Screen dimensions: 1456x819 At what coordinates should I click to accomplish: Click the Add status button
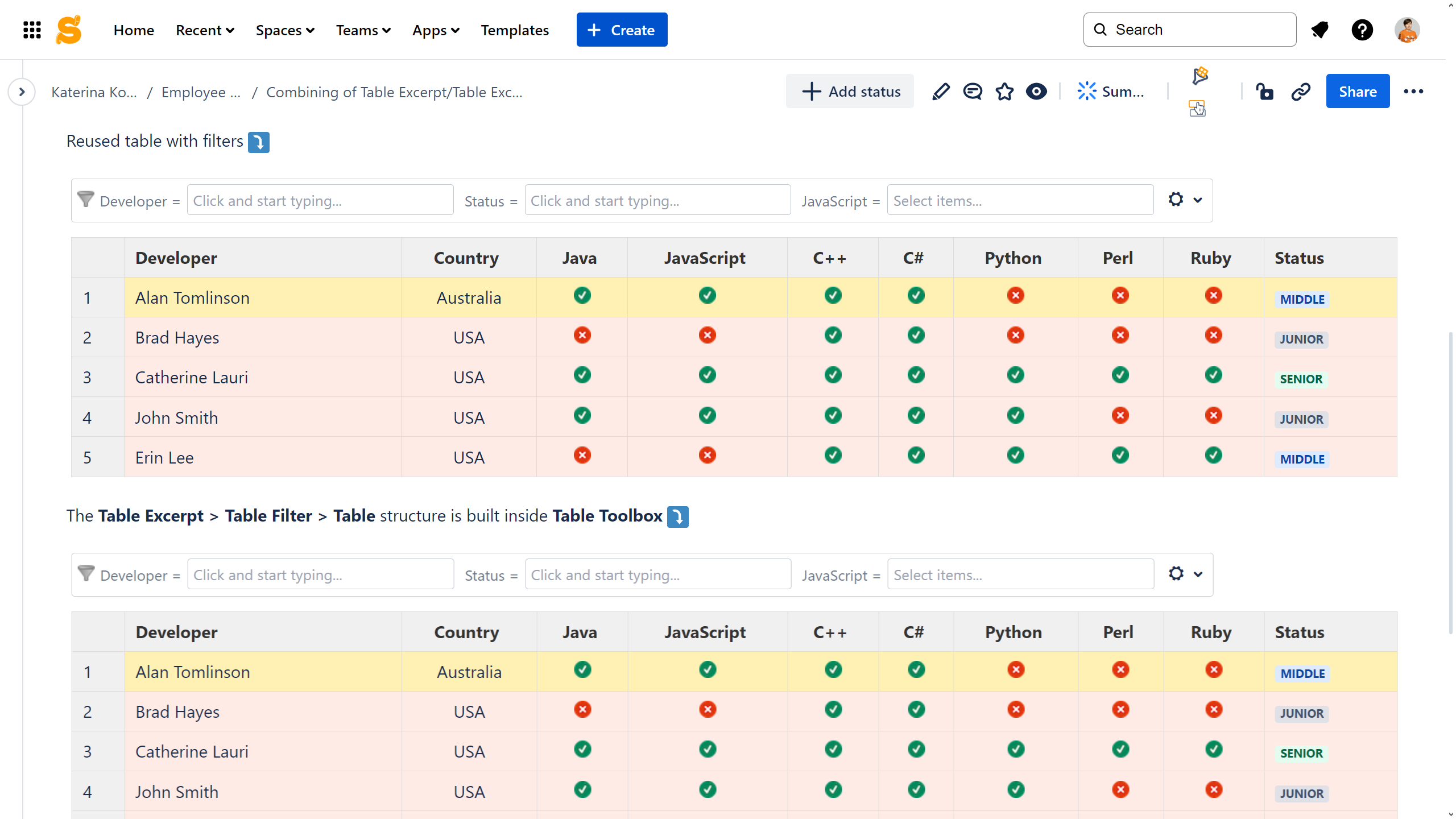[850, 92]
